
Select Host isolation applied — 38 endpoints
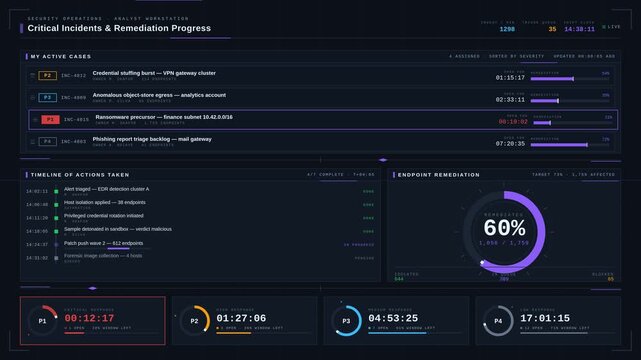click(x=105, y=203)
